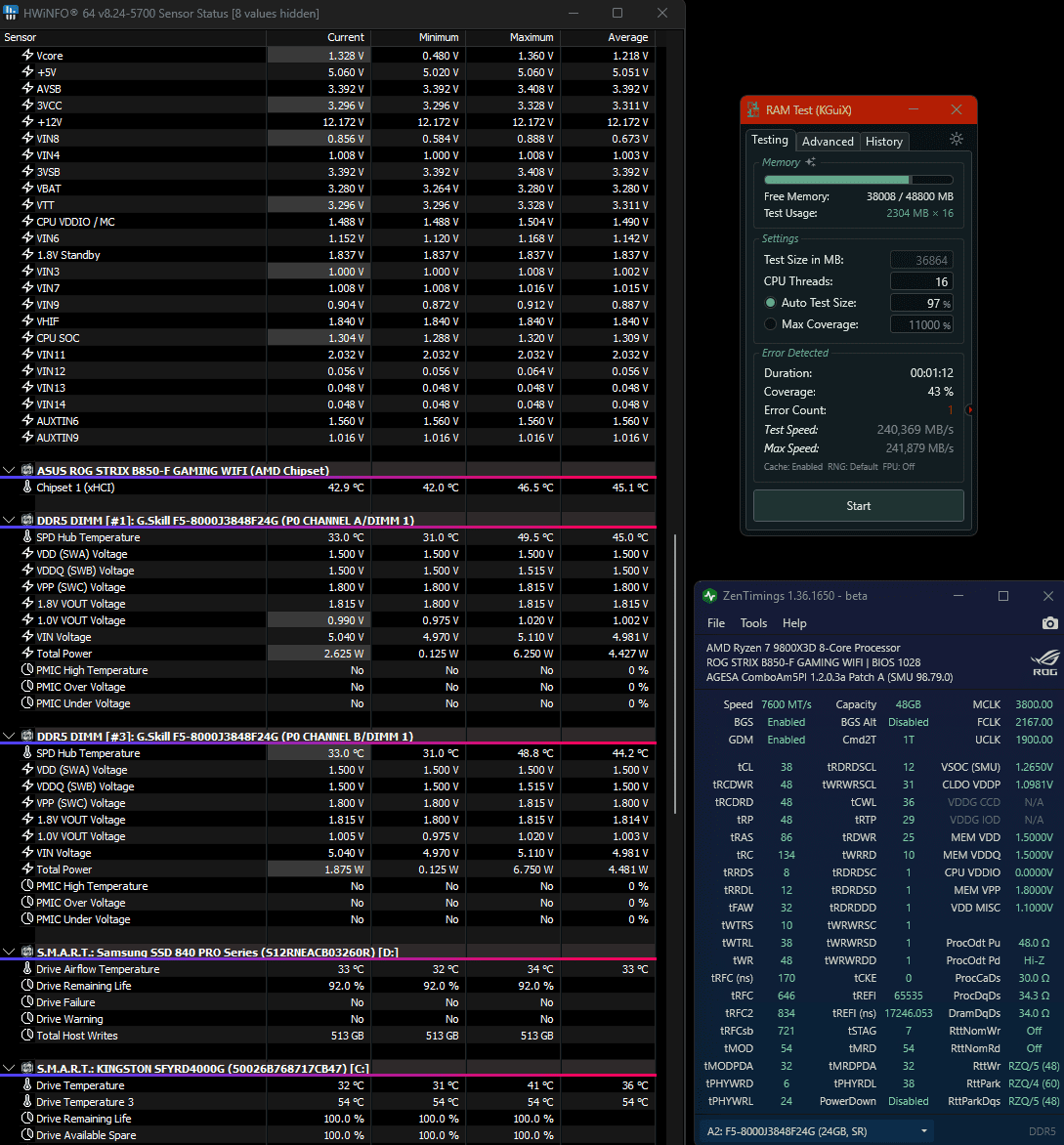Maximize the HWiNFO Sensor Status window
1064x1145 pixels.
[617, 13]
